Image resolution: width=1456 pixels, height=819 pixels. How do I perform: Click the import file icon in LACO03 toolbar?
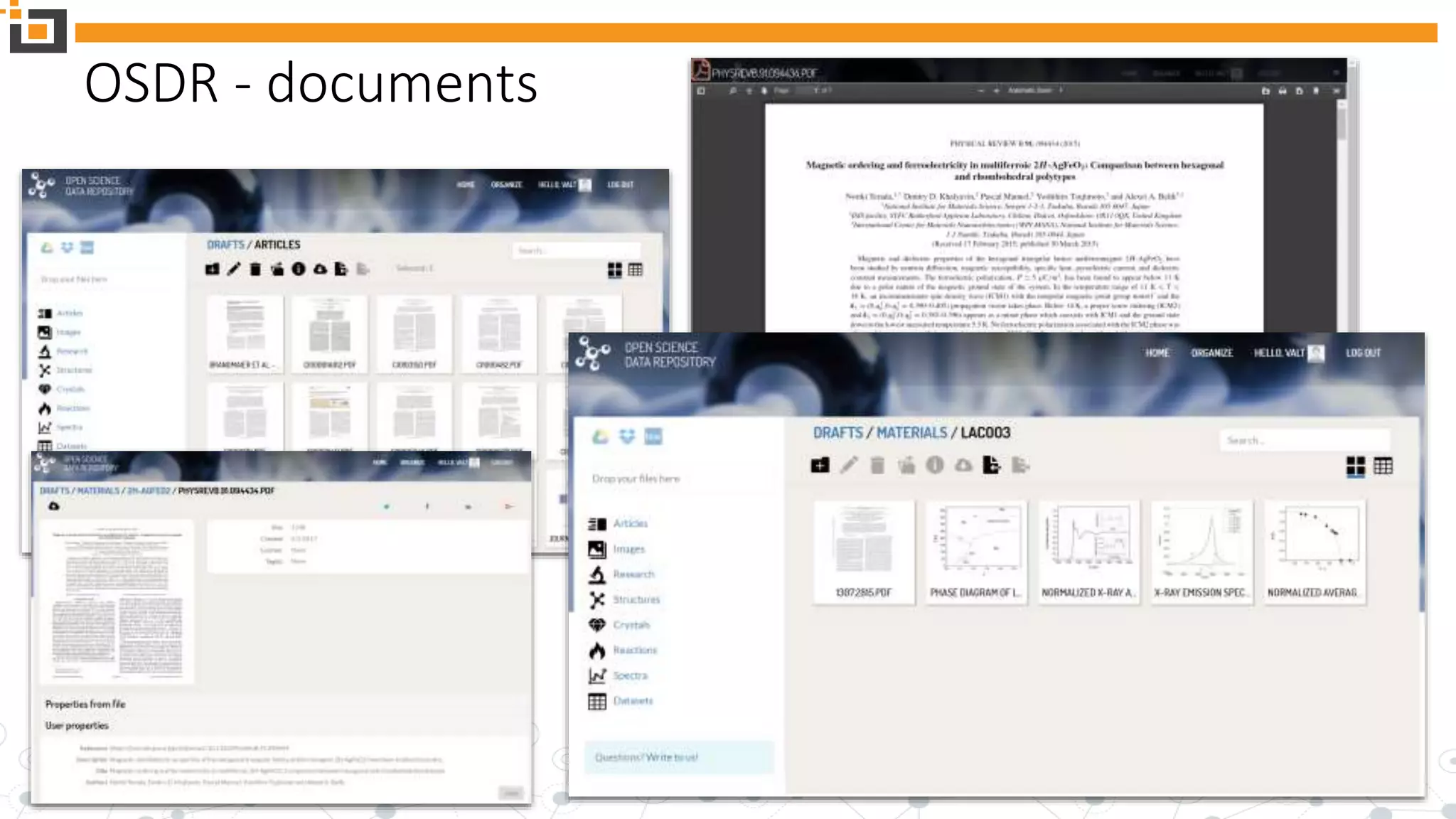991,466
